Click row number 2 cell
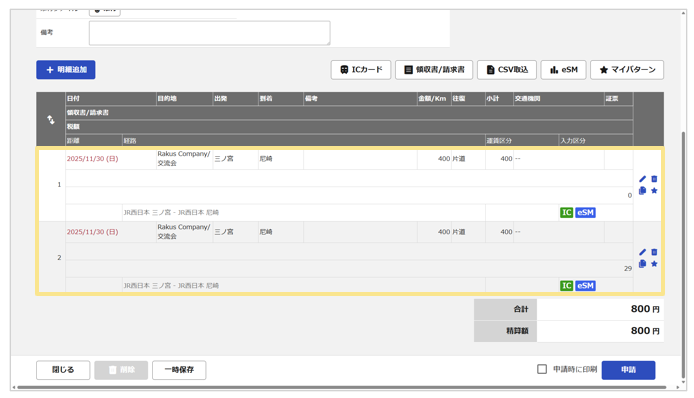 coord(52,258)
